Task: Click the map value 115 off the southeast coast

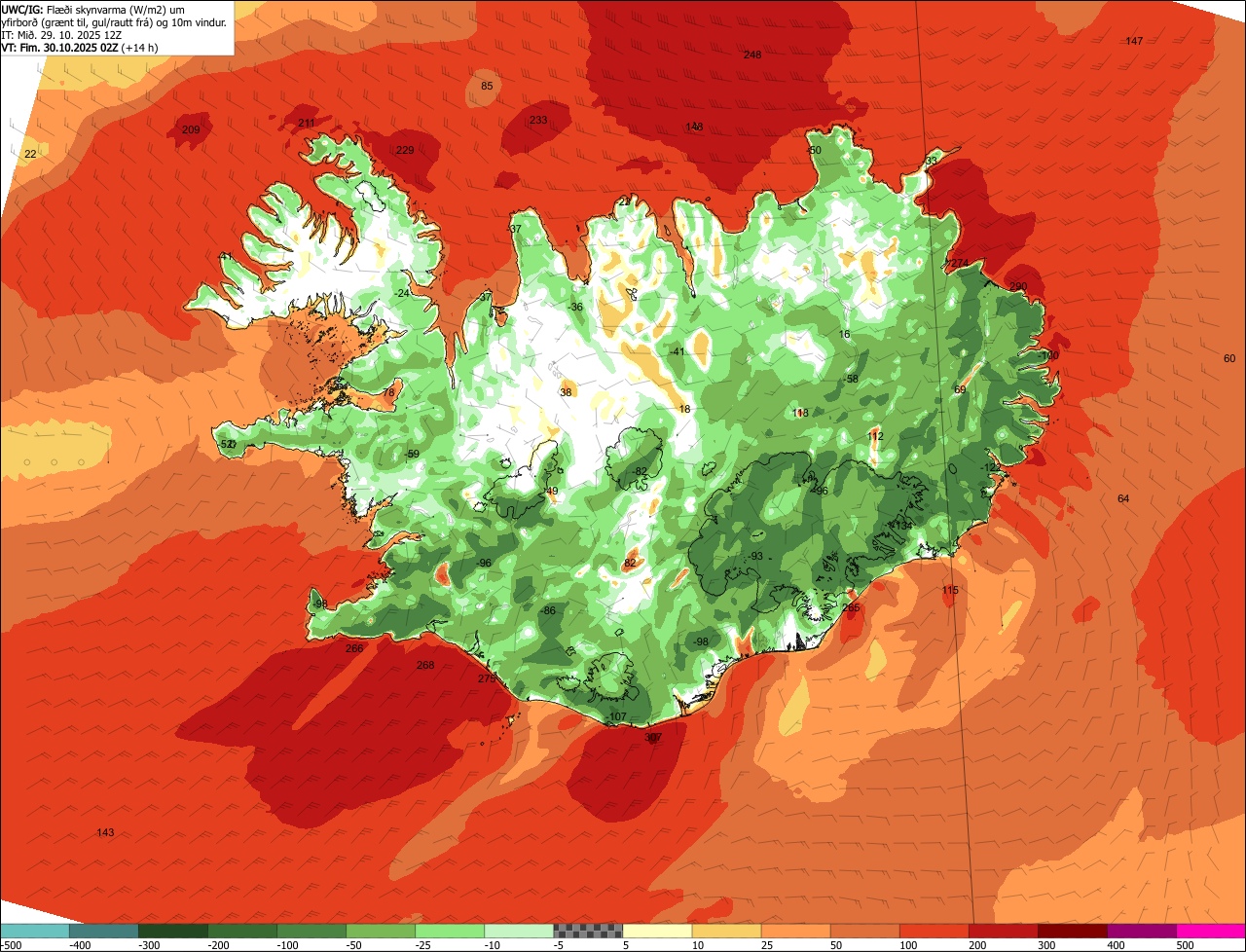Action: click(950, 591)
